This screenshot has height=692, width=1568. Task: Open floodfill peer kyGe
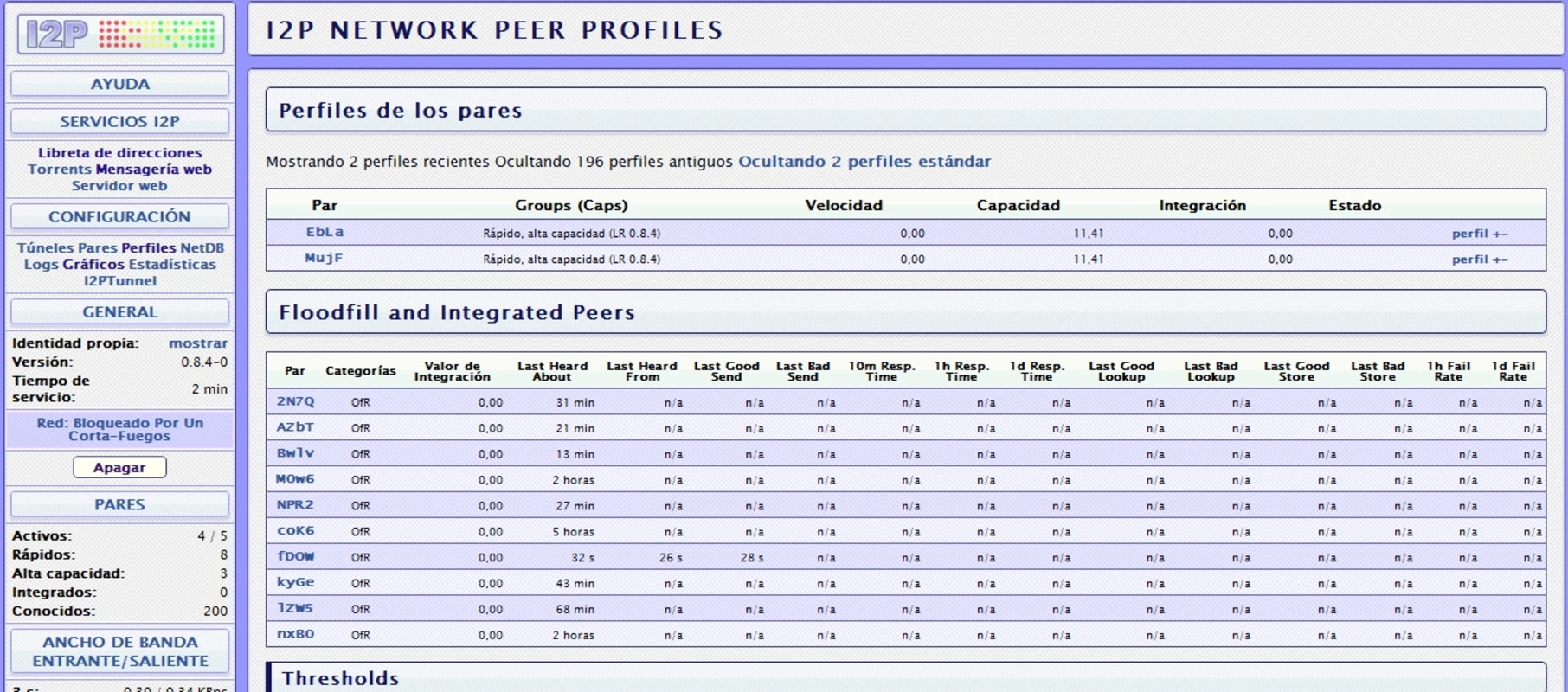pyautogui.click(x=295, y=582)
